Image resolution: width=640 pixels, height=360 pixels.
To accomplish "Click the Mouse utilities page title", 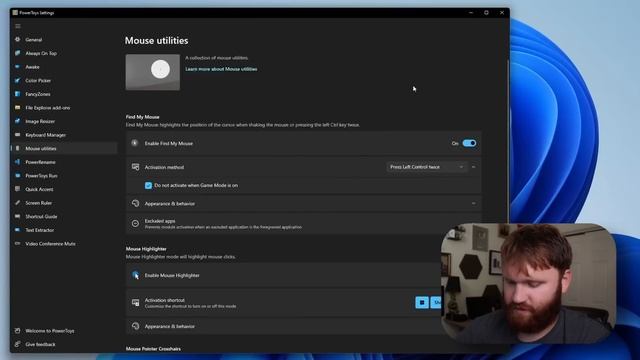I will point(157,40).
